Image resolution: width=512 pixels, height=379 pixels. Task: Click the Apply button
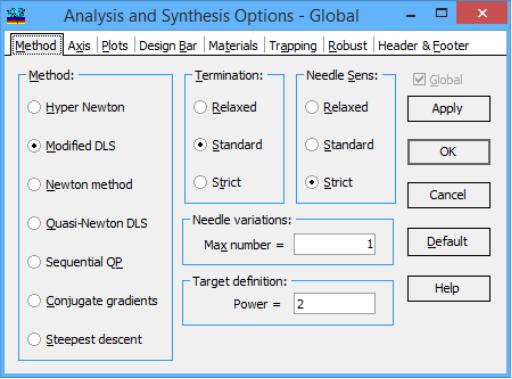[449, 109]
